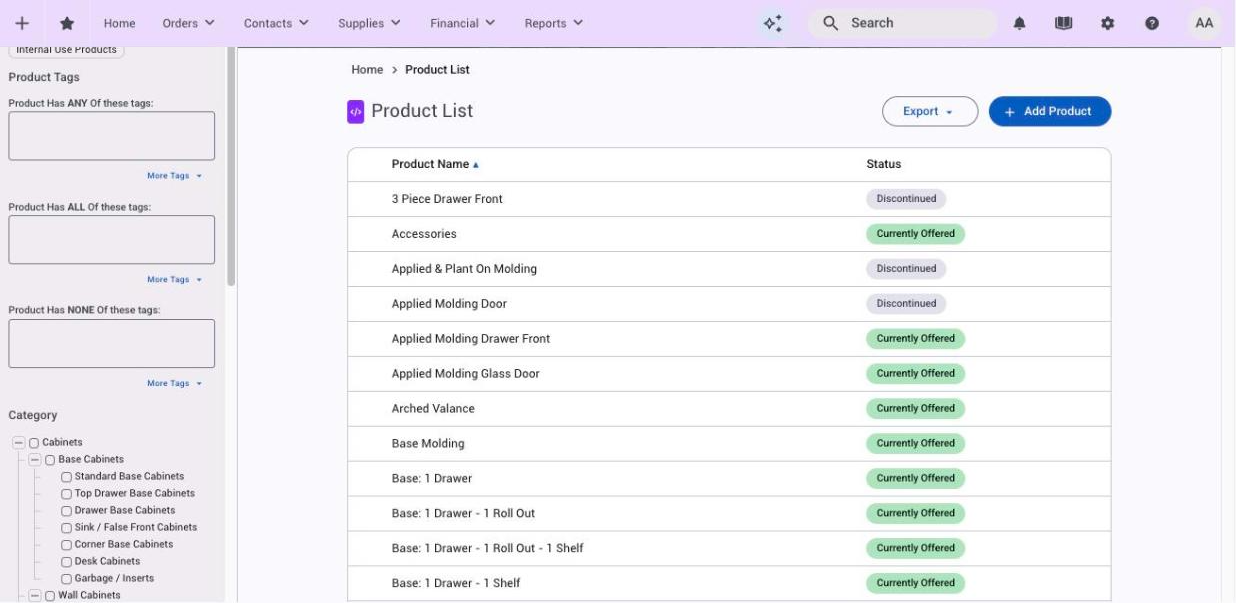
Task: Open settings gear icon
Action: [1108, 23]
